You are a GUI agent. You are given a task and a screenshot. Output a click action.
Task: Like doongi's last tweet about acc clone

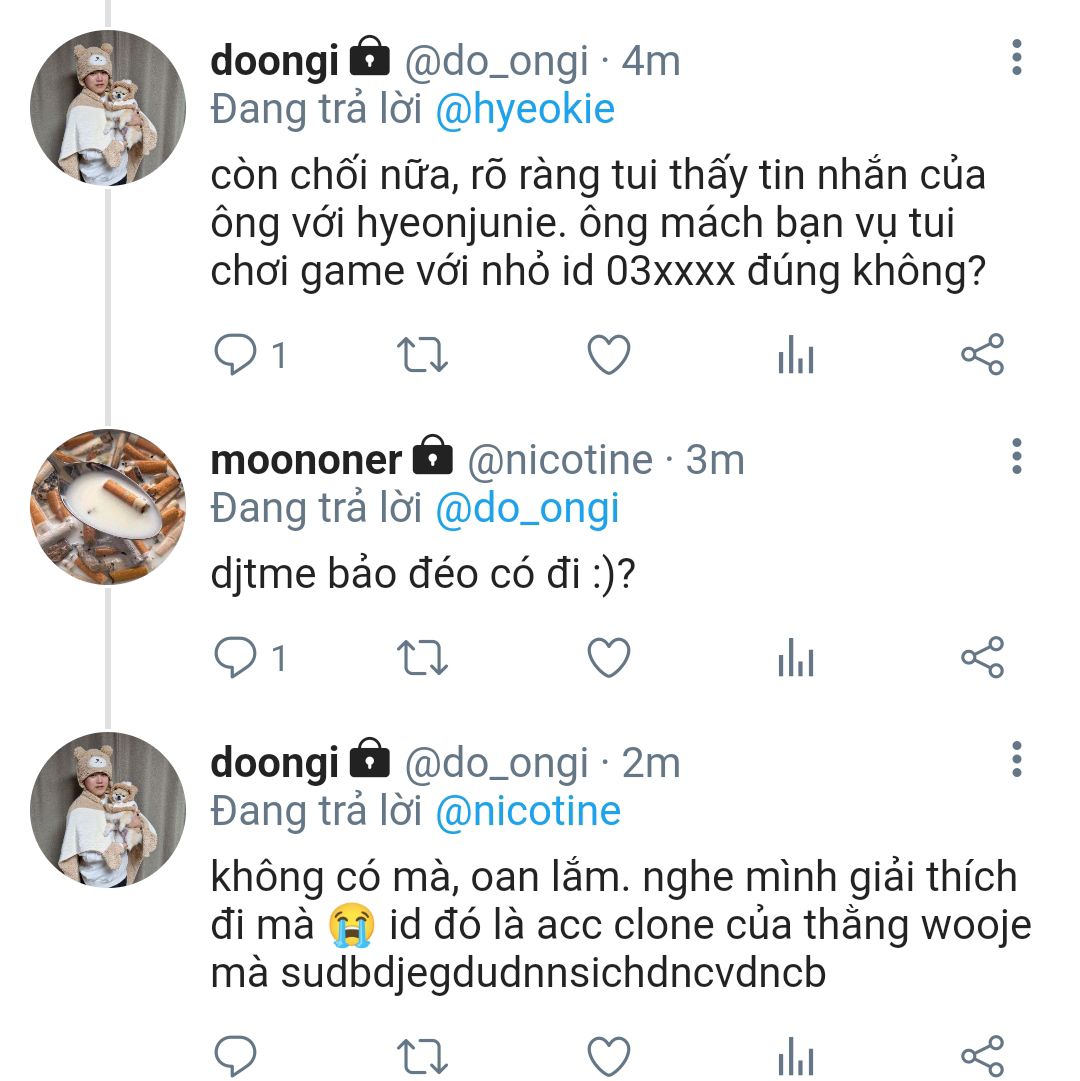pyautogui.click(x=608, y=1056)
